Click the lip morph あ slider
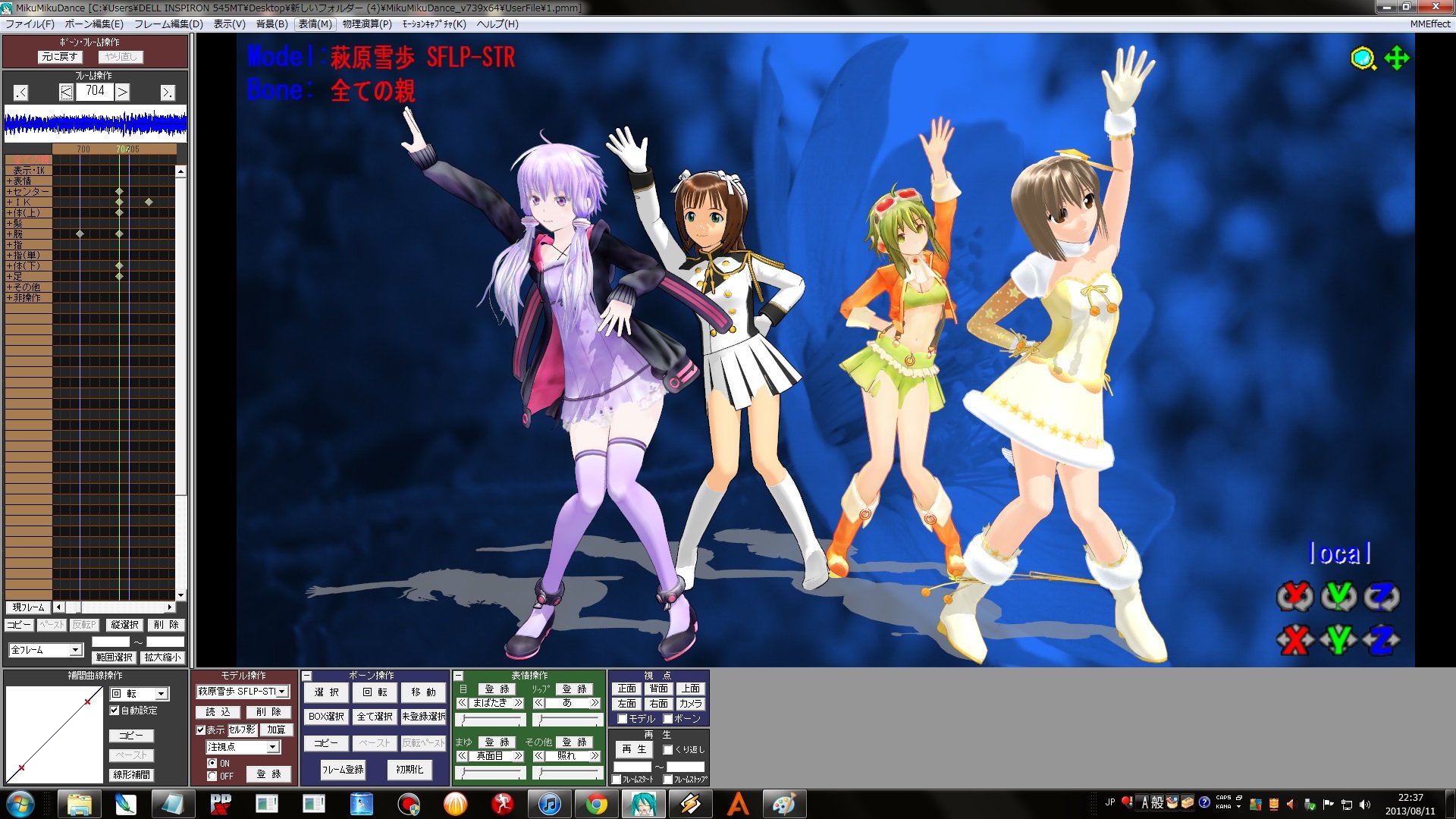The width and height of the screenshot is (1456, 819). 567,719
